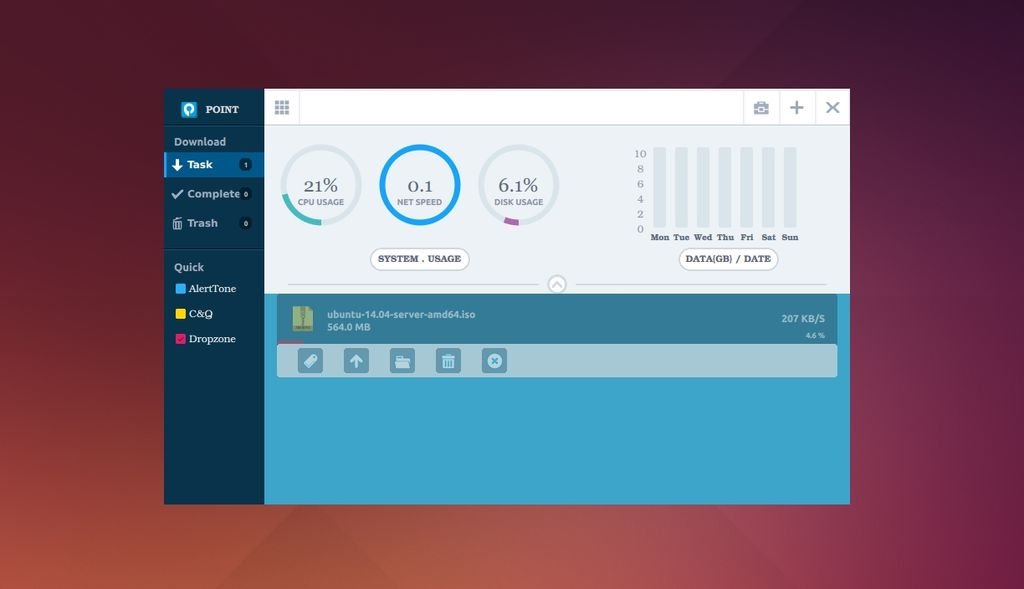Click the Sun bar in chart
The width and height of the screenshot is (1024, 589).
[x=790, y=187]
